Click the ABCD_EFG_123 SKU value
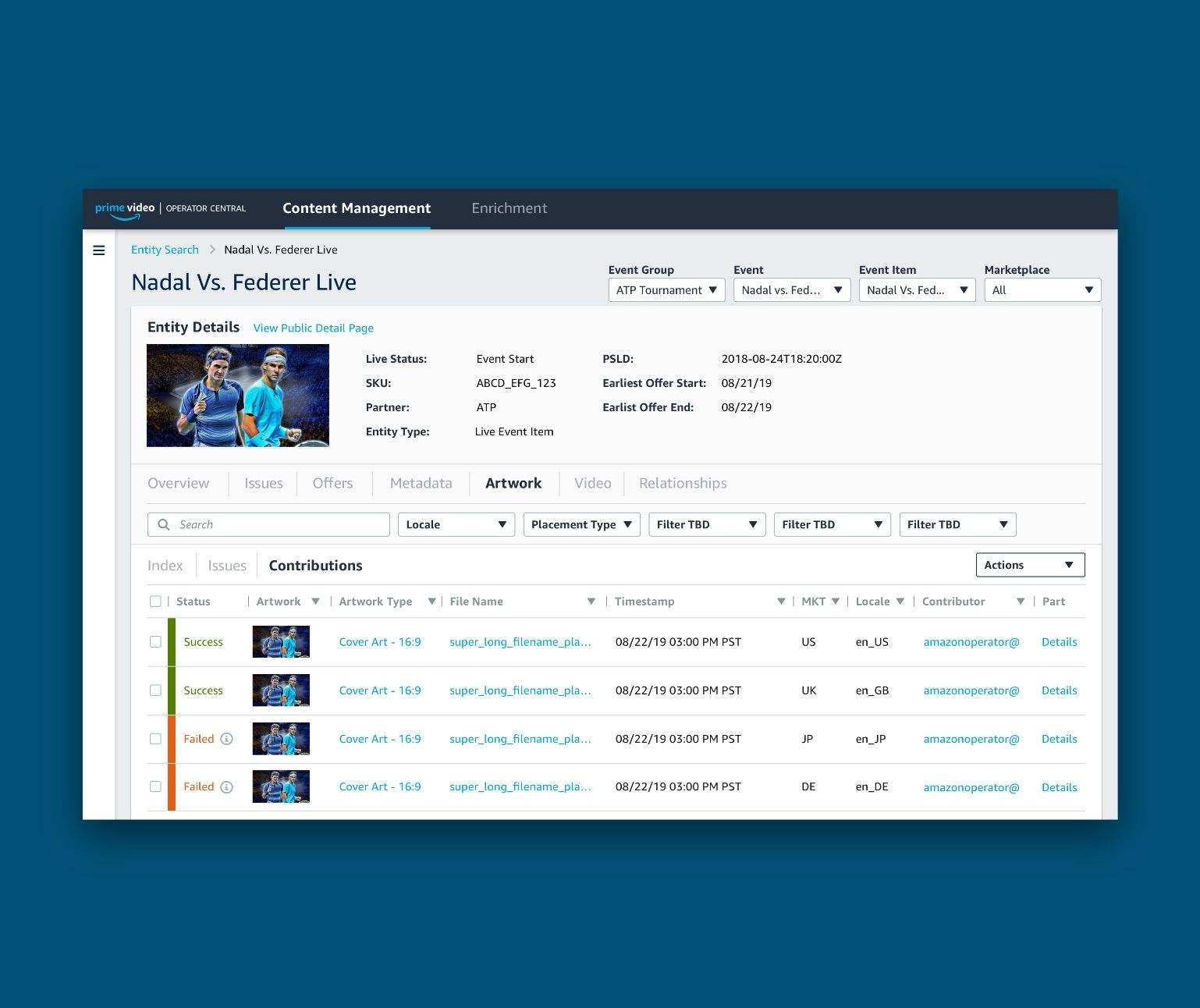Screen dimensions: 1200x1008 517,383
